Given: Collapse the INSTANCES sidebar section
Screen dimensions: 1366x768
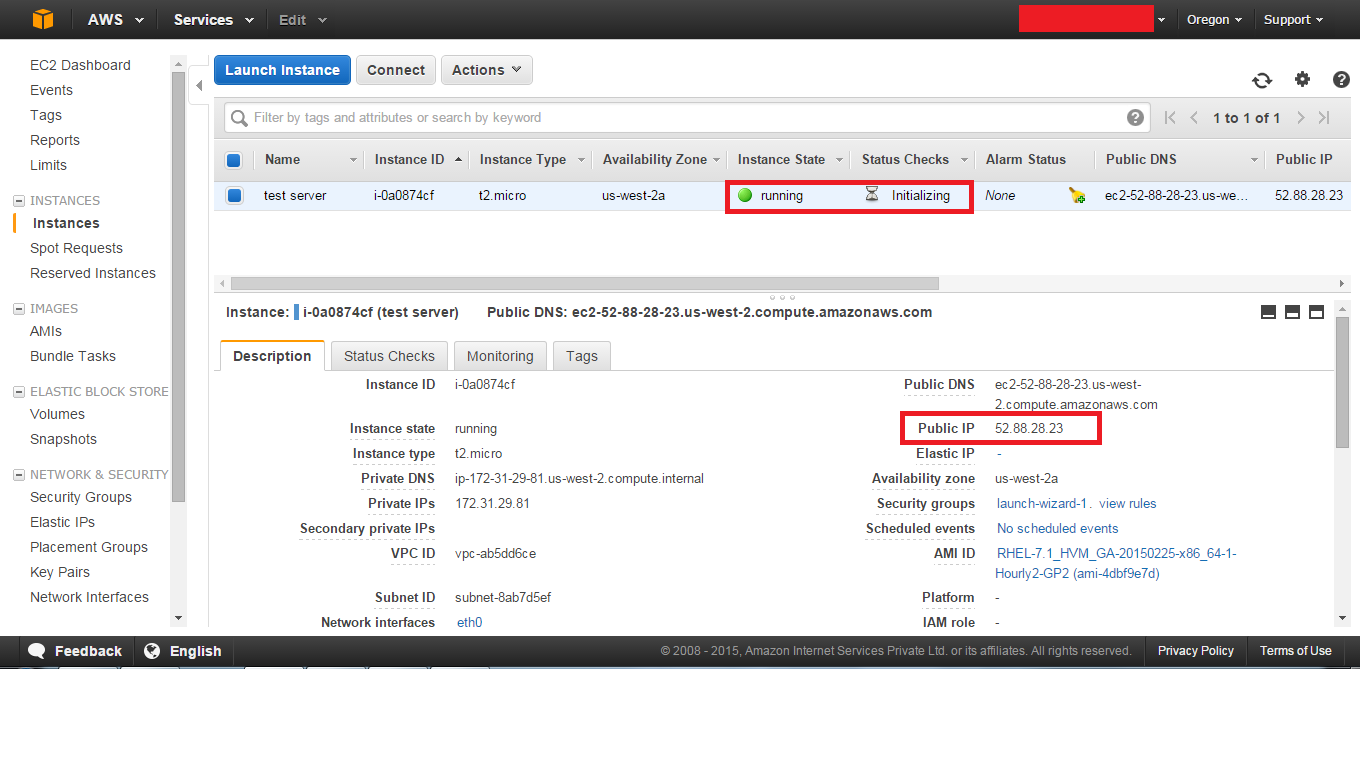Looking at the screenshot, I should pyautogui.click(x=19, y=201).
